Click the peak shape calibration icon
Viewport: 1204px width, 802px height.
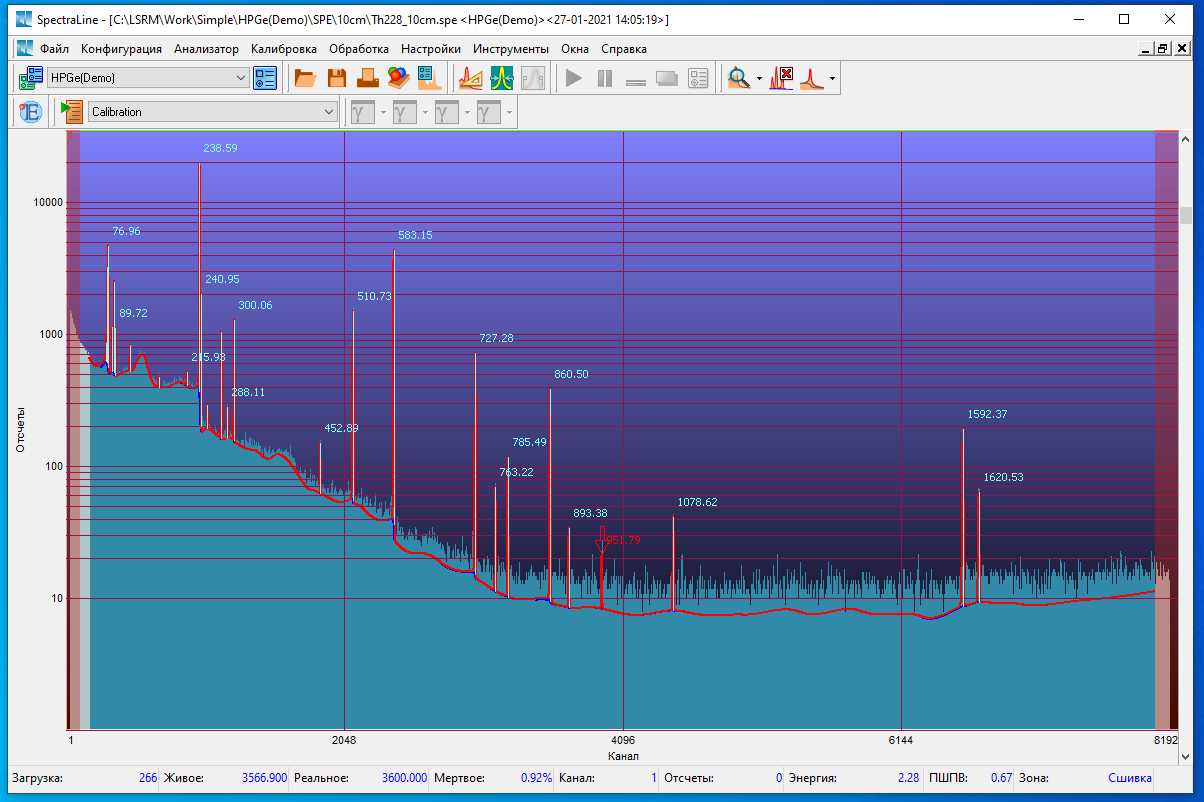(x=502, y=78)
